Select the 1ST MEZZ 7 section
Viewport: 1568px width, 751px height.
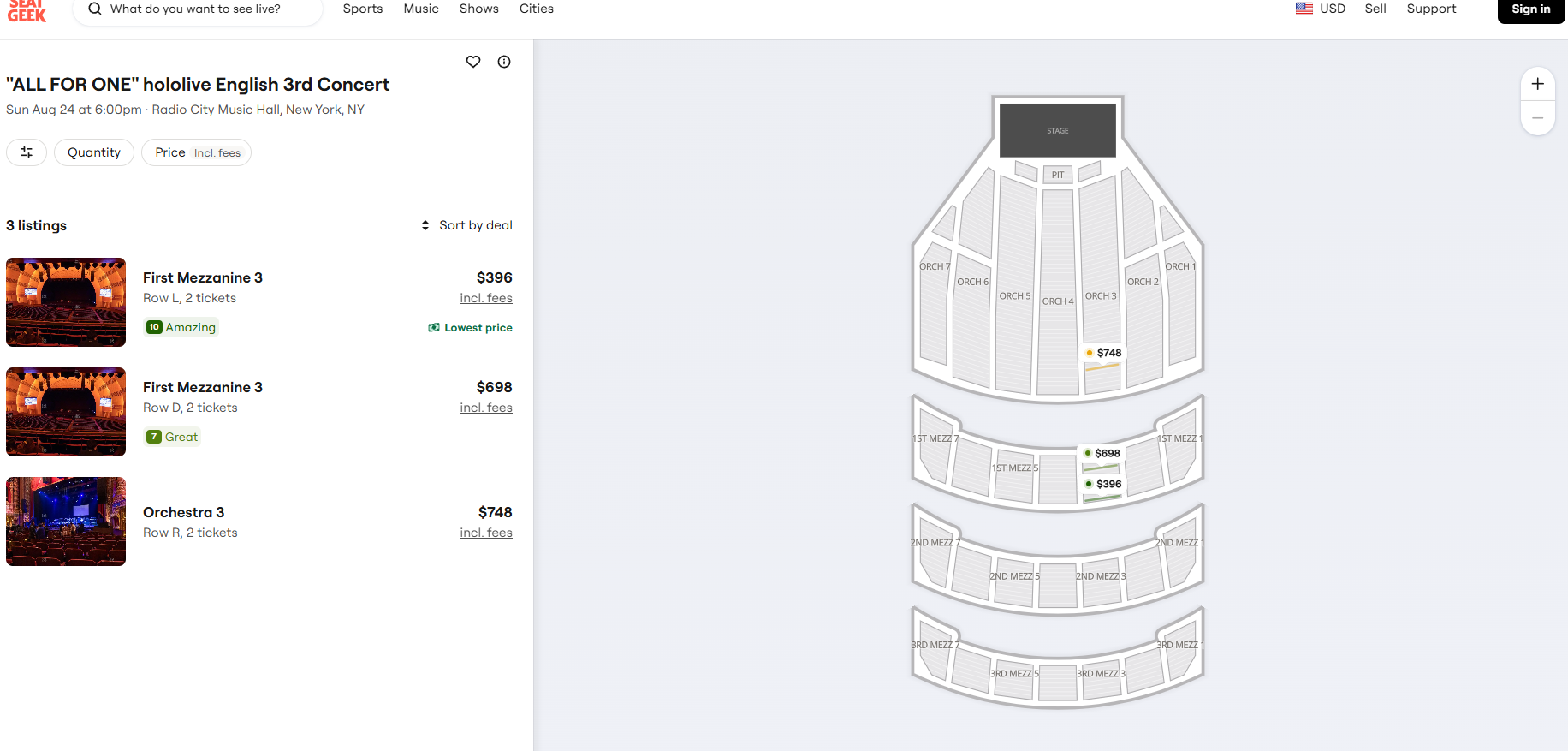click(935, 445)
